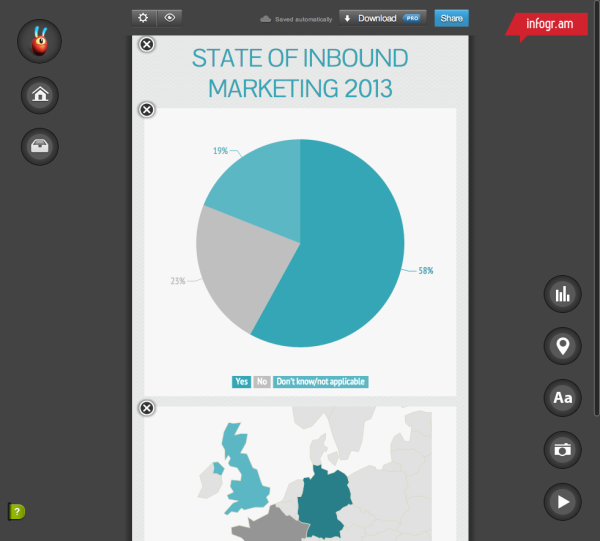Viewport: 600px width, 541px height.
Task: Toggle Don't know/not applicable legend item
Action: (320, 381)
